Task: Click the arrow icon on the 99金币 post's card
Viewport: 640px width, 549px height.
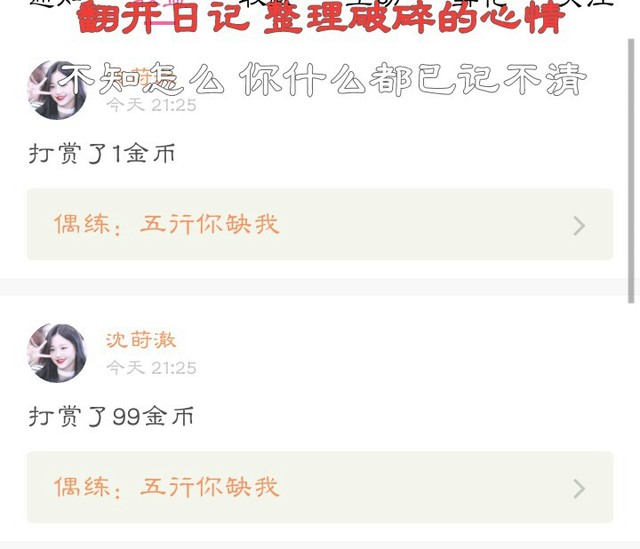Action: pos(579,489)
